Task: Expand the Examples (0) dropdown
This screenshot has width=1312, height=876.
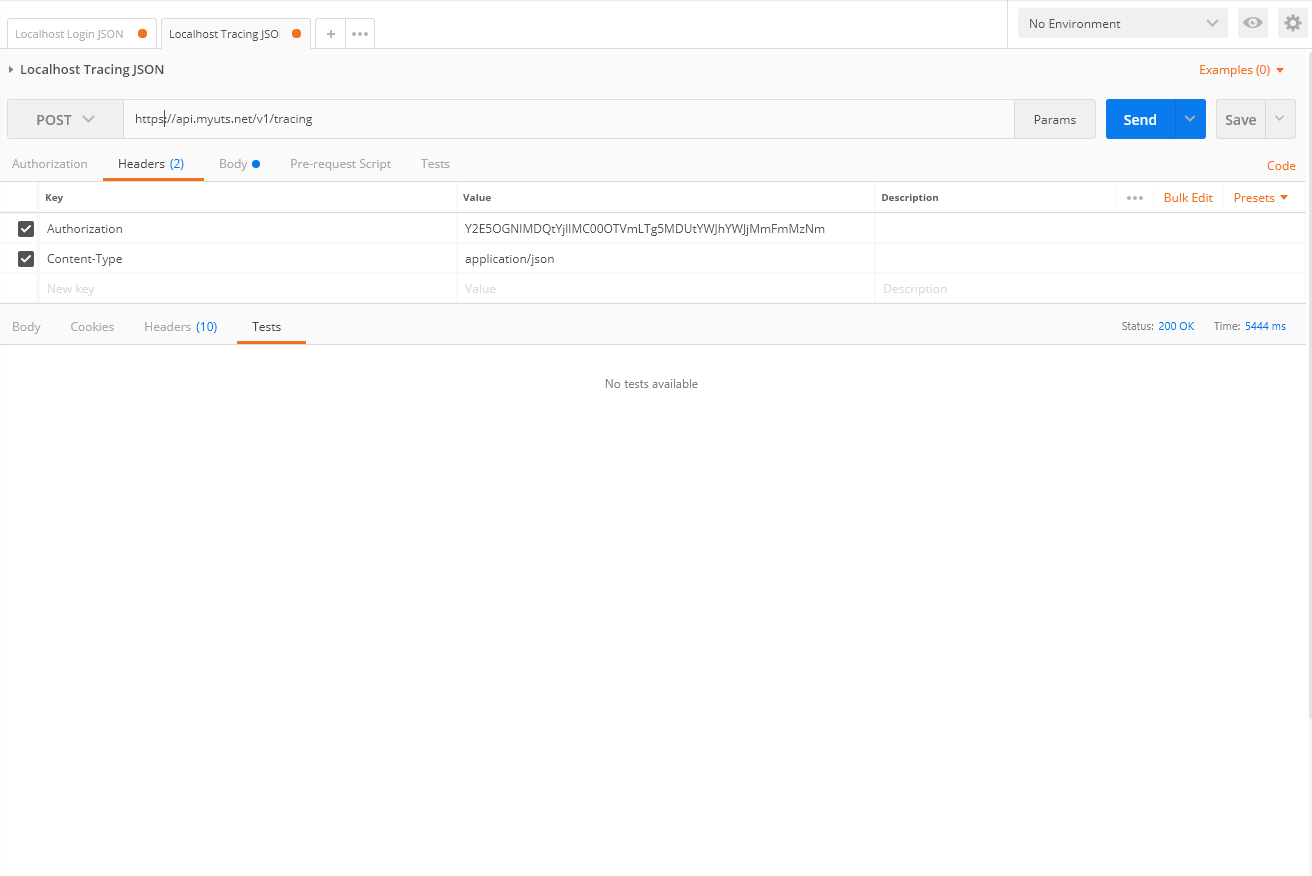Action: 1240,69
